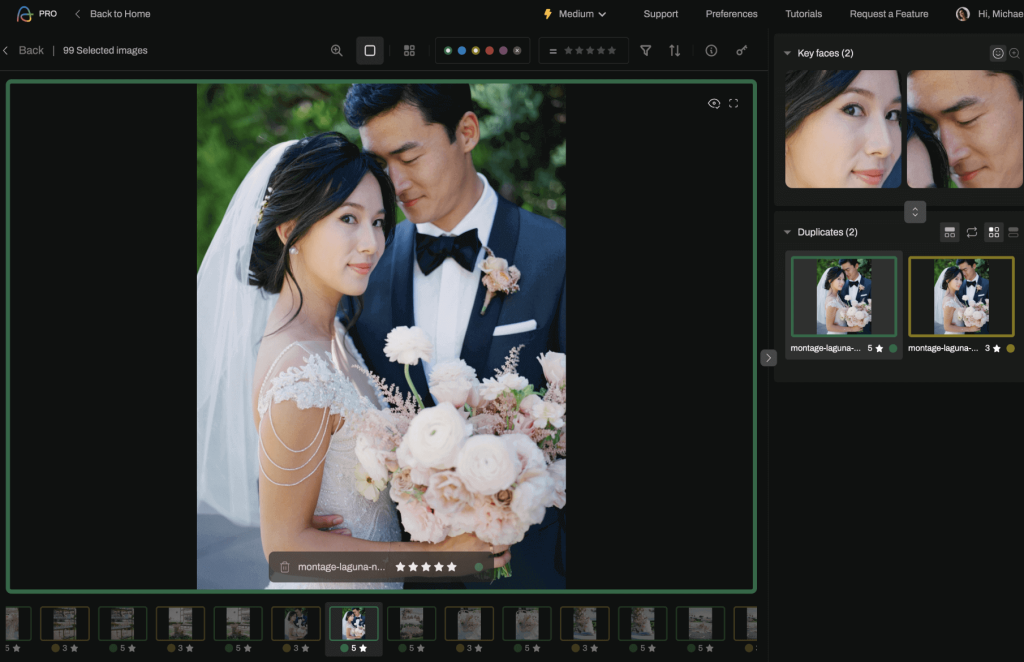Toggle the eye preview on the main image
1024x662 pixels.
713,103
